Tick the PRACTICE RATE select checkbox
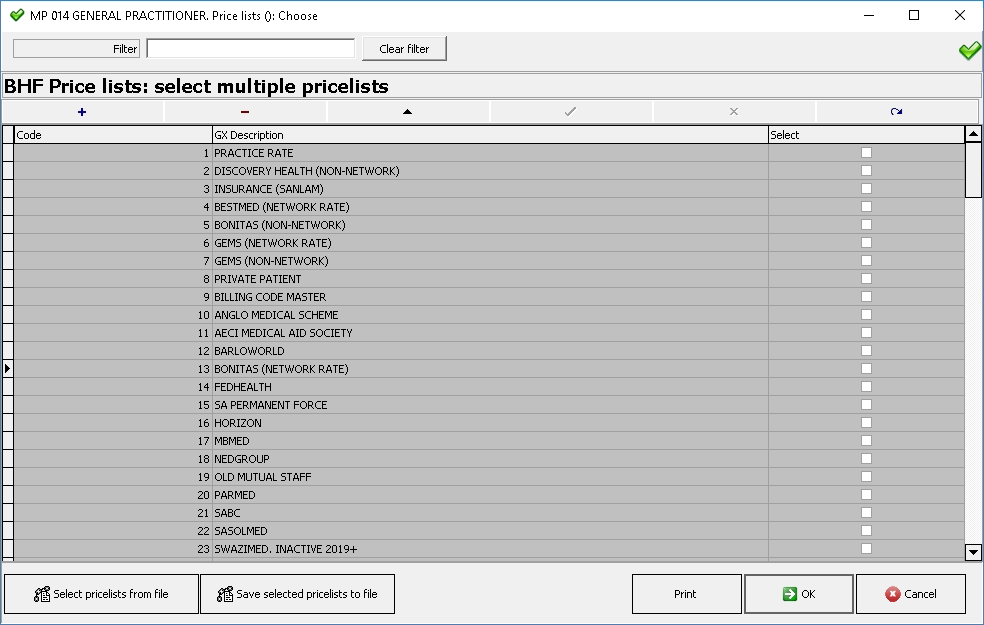Image resolution: width=984 pixels, height=625 pixels. point(867,152)
